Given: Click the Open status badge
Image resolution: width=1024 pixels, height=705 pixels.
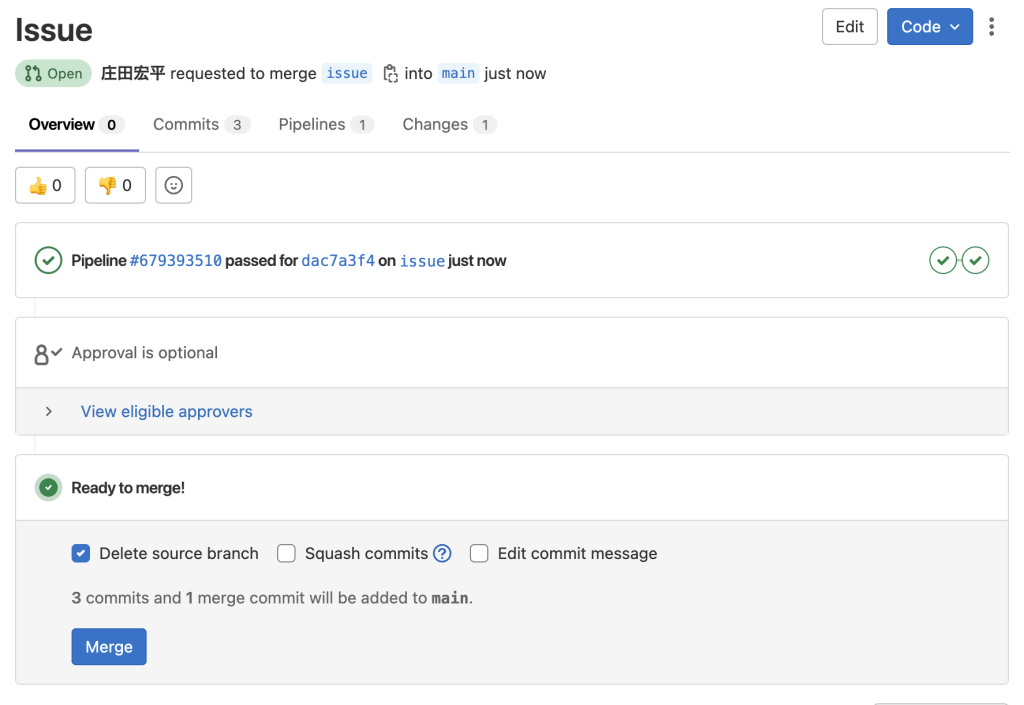Looking at the screenshot, I should (x=53, y=73).
